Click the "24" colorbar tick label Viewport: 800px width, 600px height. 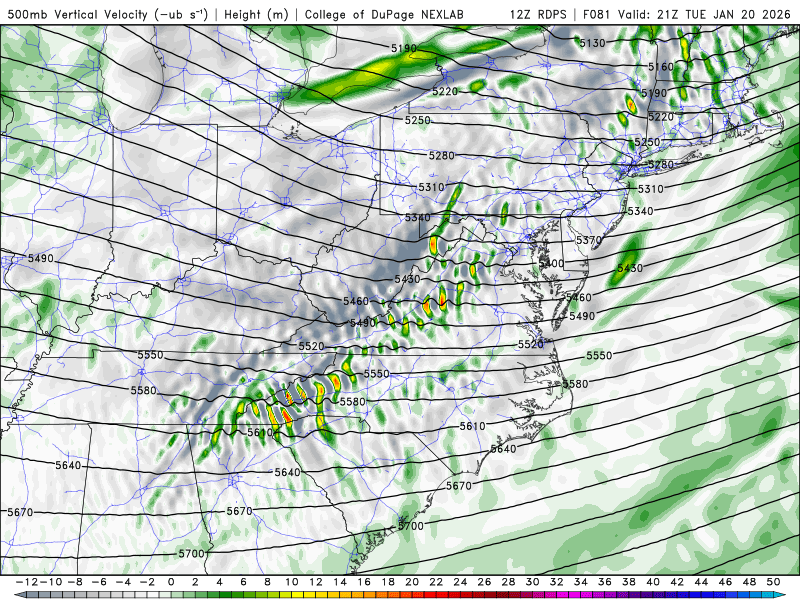460,582
